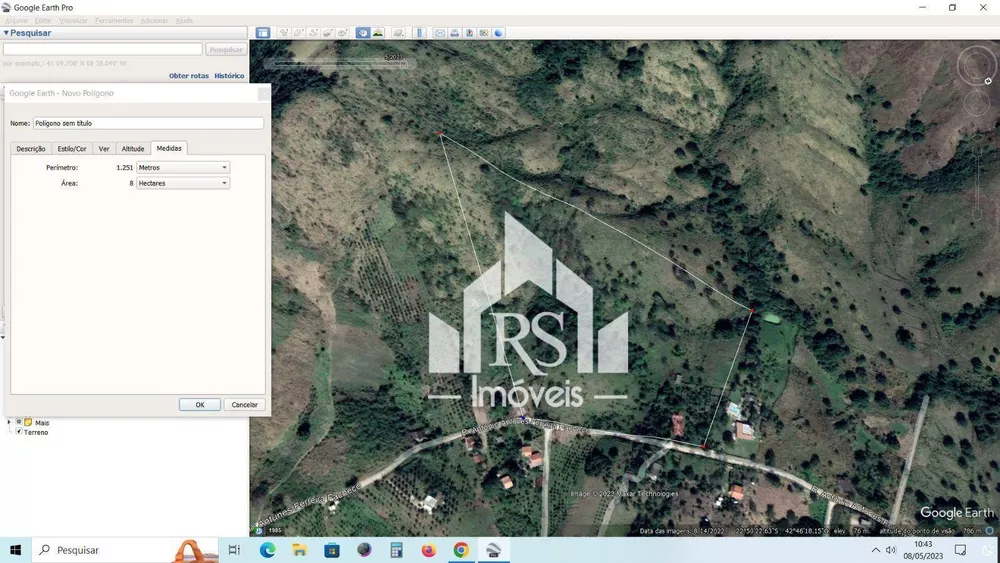The height and width of the screenshot is (563, 1000).
Task: Click the Obter rotas link
Action: [189, 75]
